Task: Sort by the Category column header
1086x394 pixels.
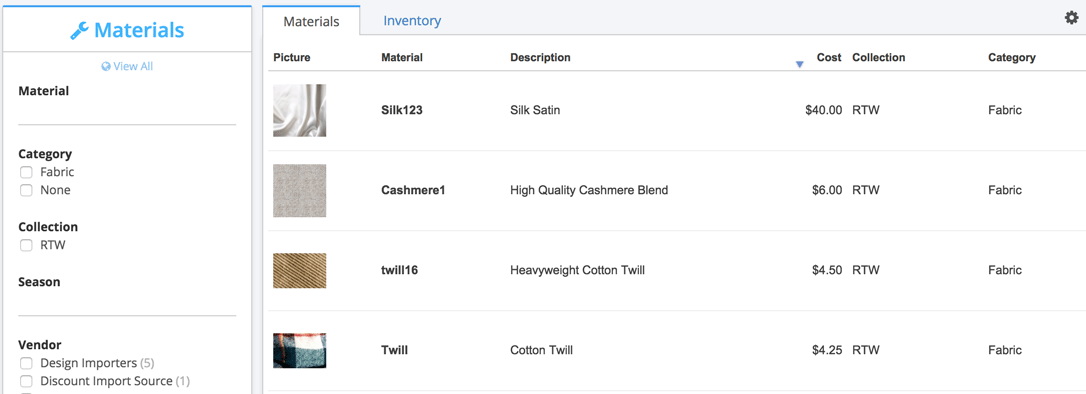Action: 1012,57
